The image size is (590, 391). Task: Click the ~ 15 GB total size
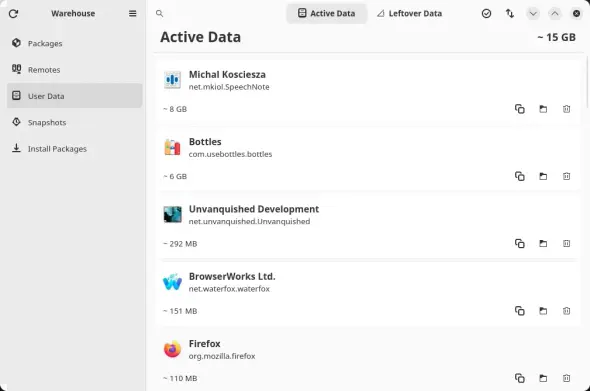(557, 37)
